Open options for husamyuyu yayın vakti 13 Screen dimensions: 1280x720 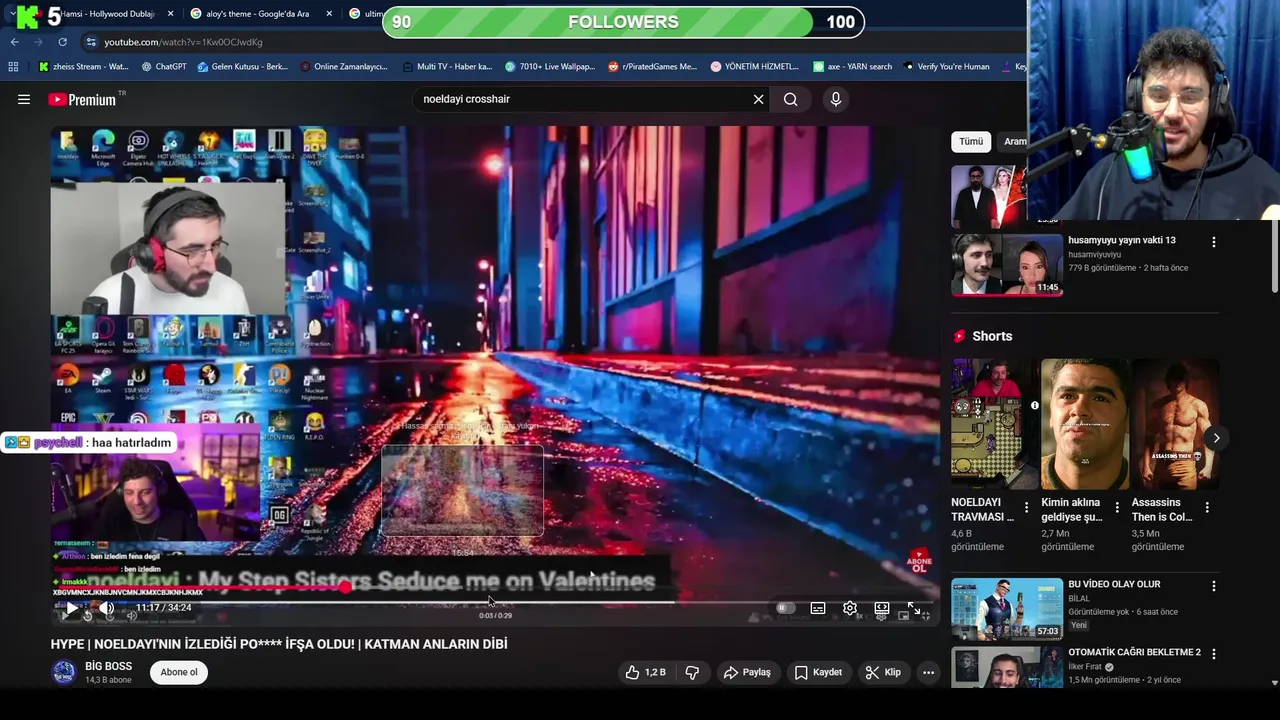pos(1214,242)
